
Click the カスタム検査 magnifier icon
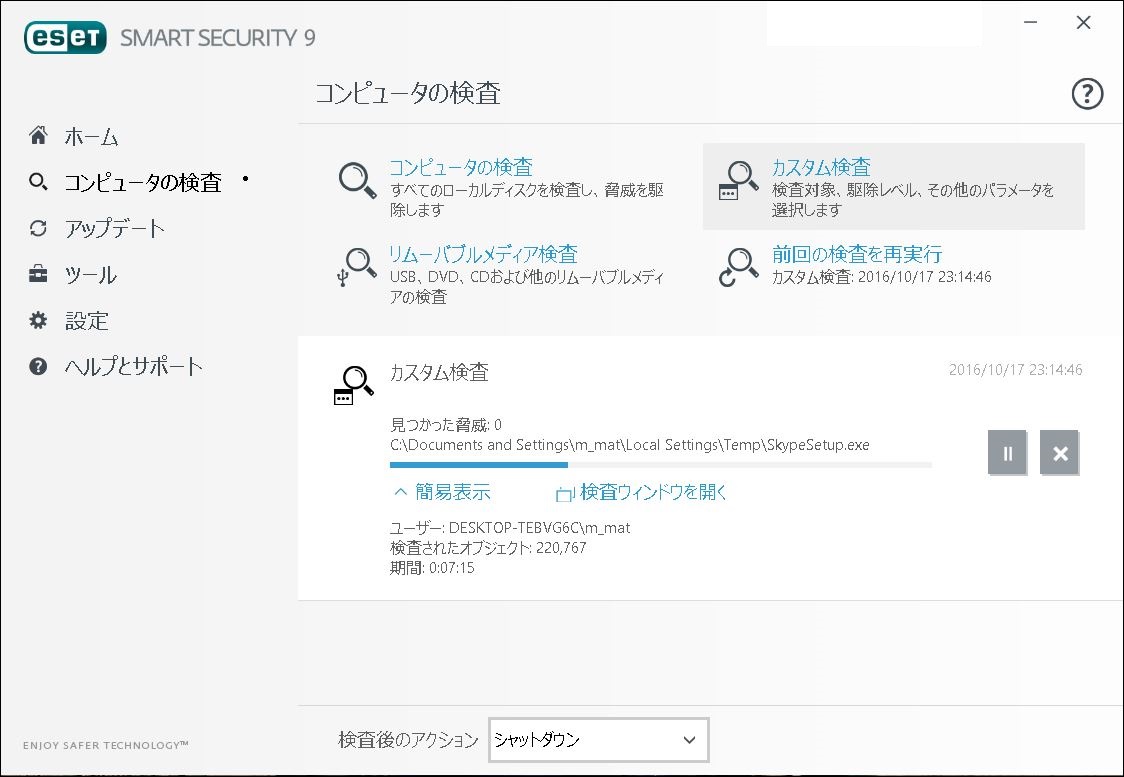click(x=740, y=180)
